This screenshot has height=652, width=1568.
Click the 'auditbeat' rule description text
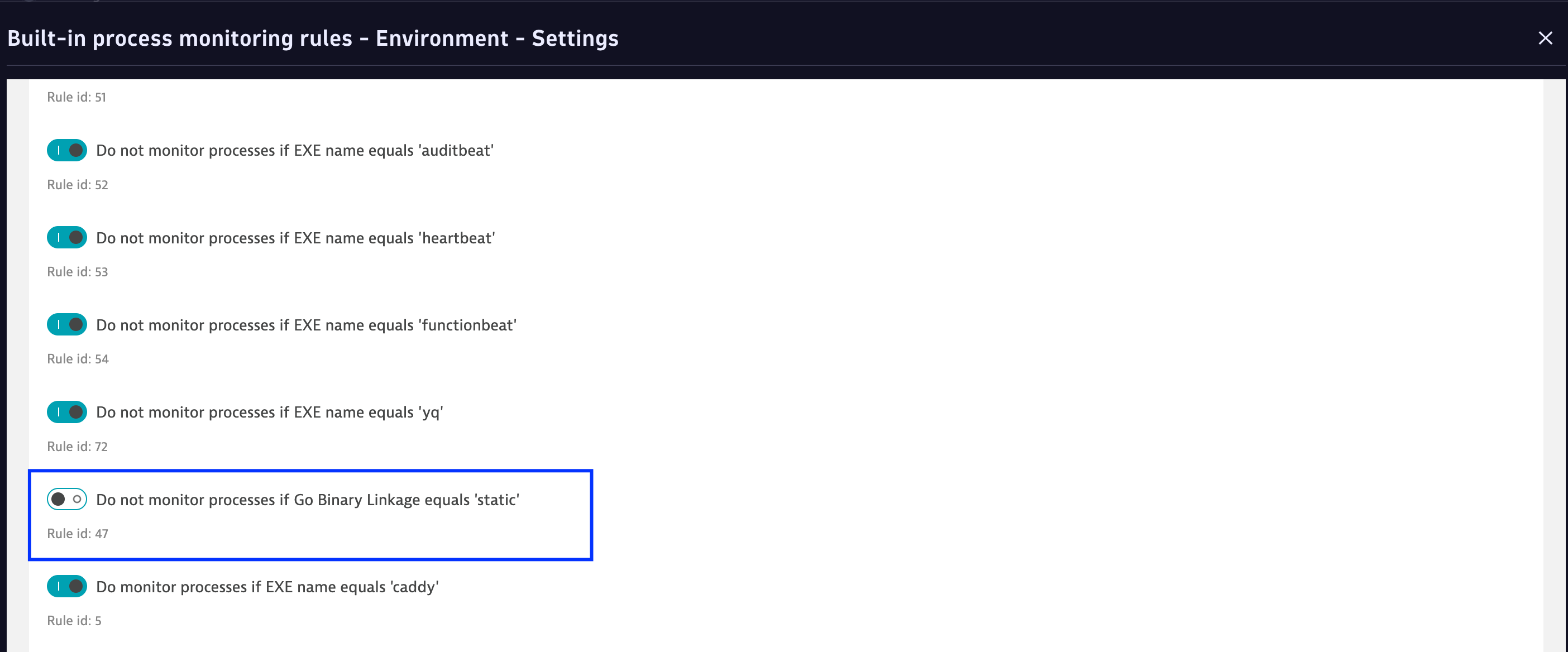[295, 150]
